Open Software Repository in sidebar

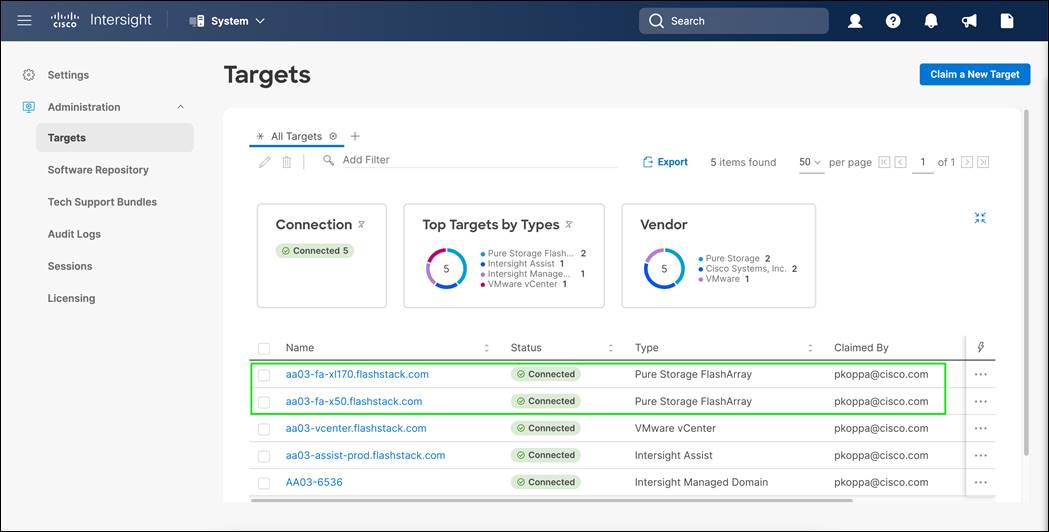click(x=98, y=170)
